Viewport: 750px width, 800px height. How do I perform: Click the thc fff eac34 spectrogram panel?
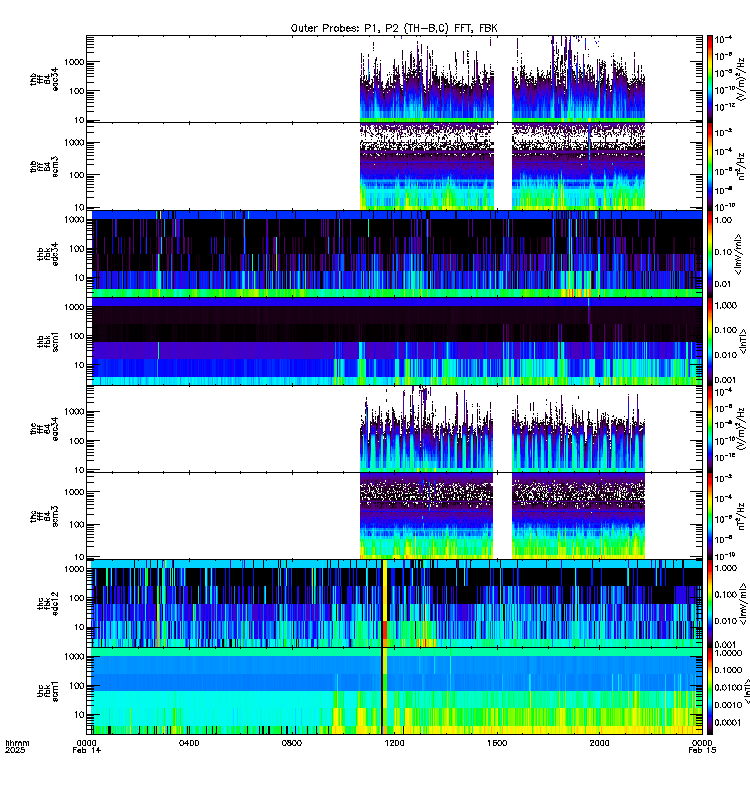pyautogui.click(x=394, y=428)
